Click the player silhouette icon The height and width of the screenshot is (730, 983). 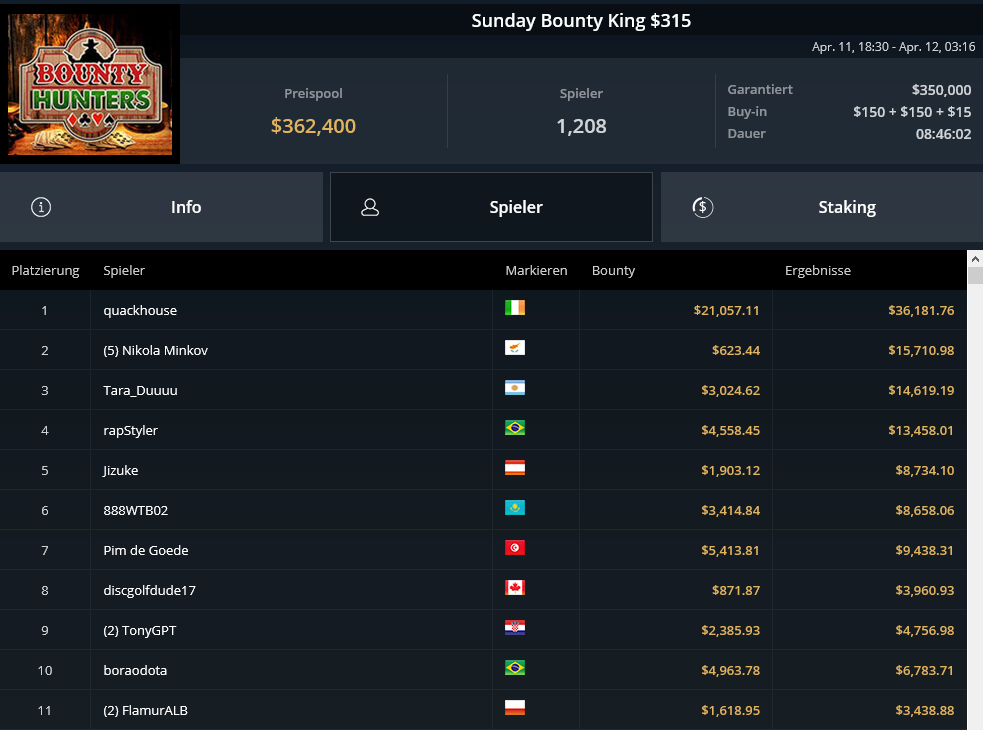370,207
